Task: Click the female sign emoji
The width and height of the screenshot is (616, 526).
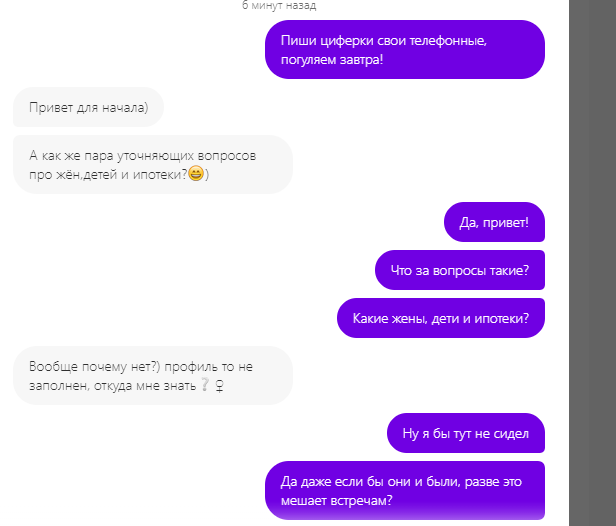Action: 220,386
